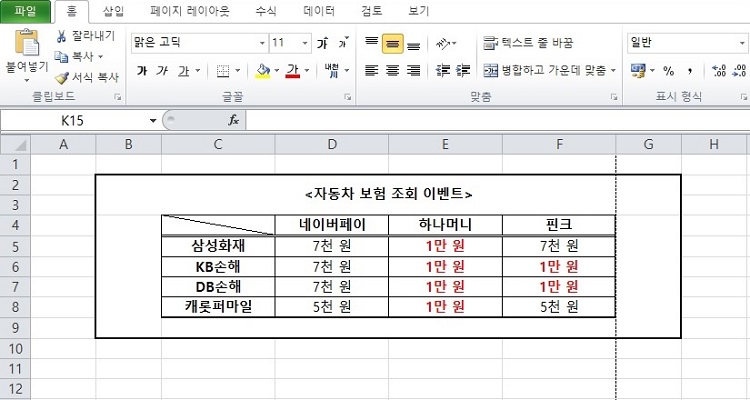Open the underline style dropdown arrow
Screen dimensions: 750x400
pos(198,71)
